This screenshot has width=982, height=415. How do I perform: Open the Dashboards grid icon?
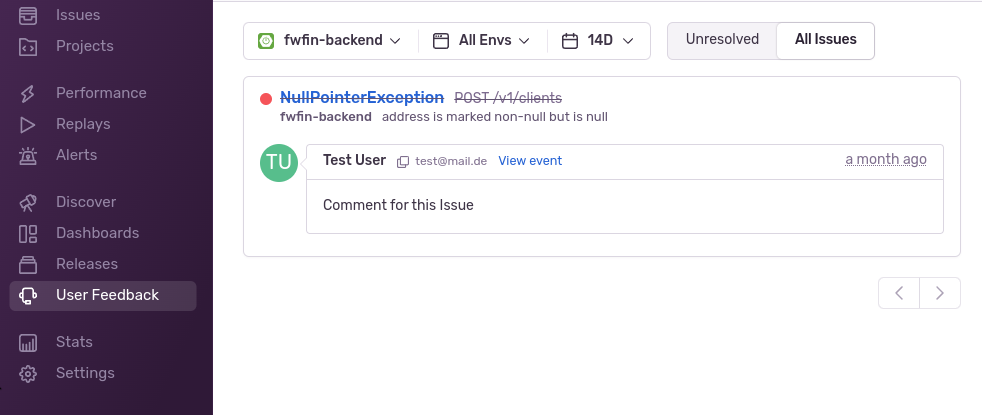(28, 233)
